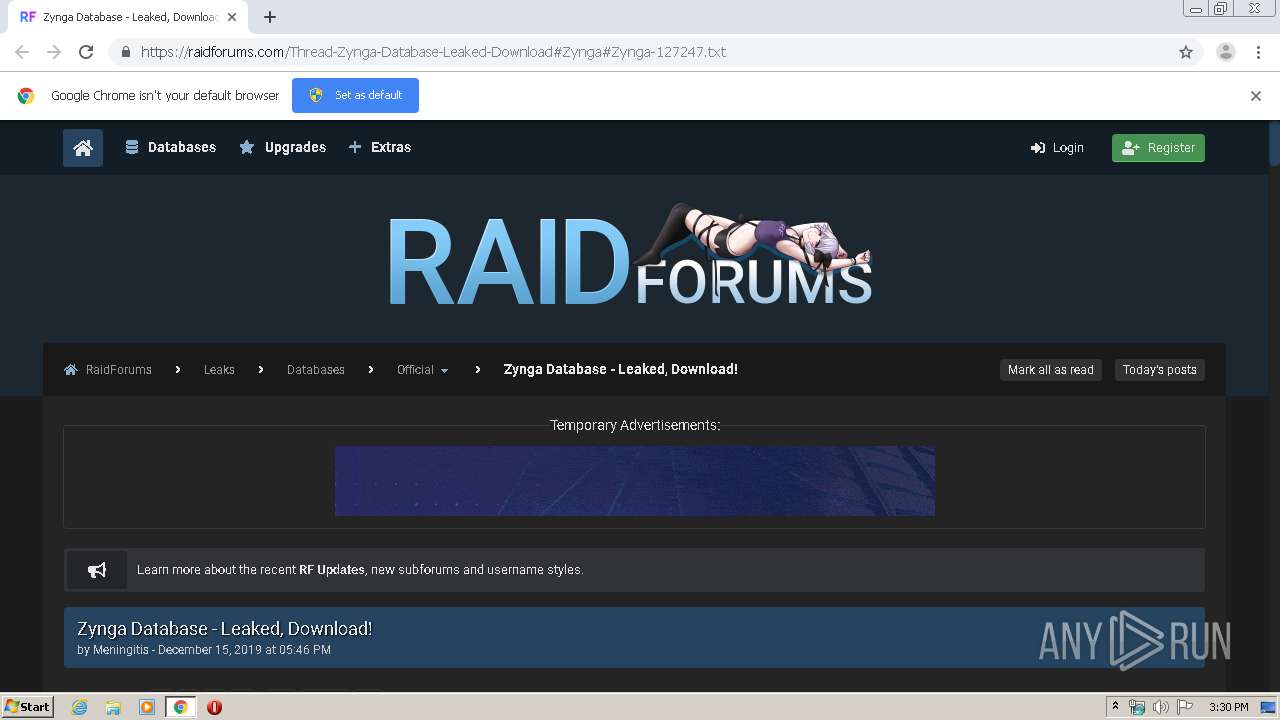
Task: Open media player from taskbar
Action: pos(147,707)
